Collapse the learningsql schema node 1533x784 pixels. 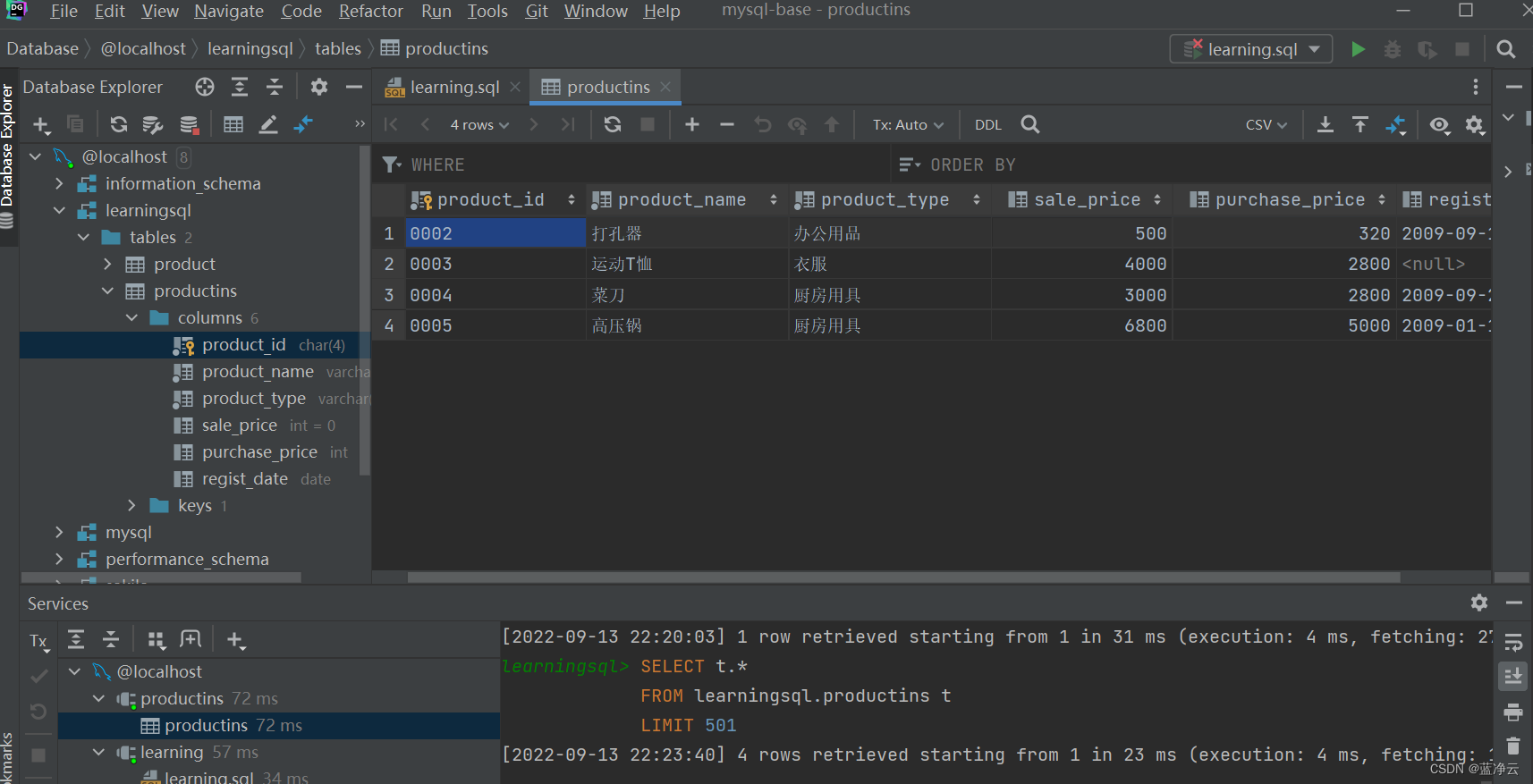(59, 210)
